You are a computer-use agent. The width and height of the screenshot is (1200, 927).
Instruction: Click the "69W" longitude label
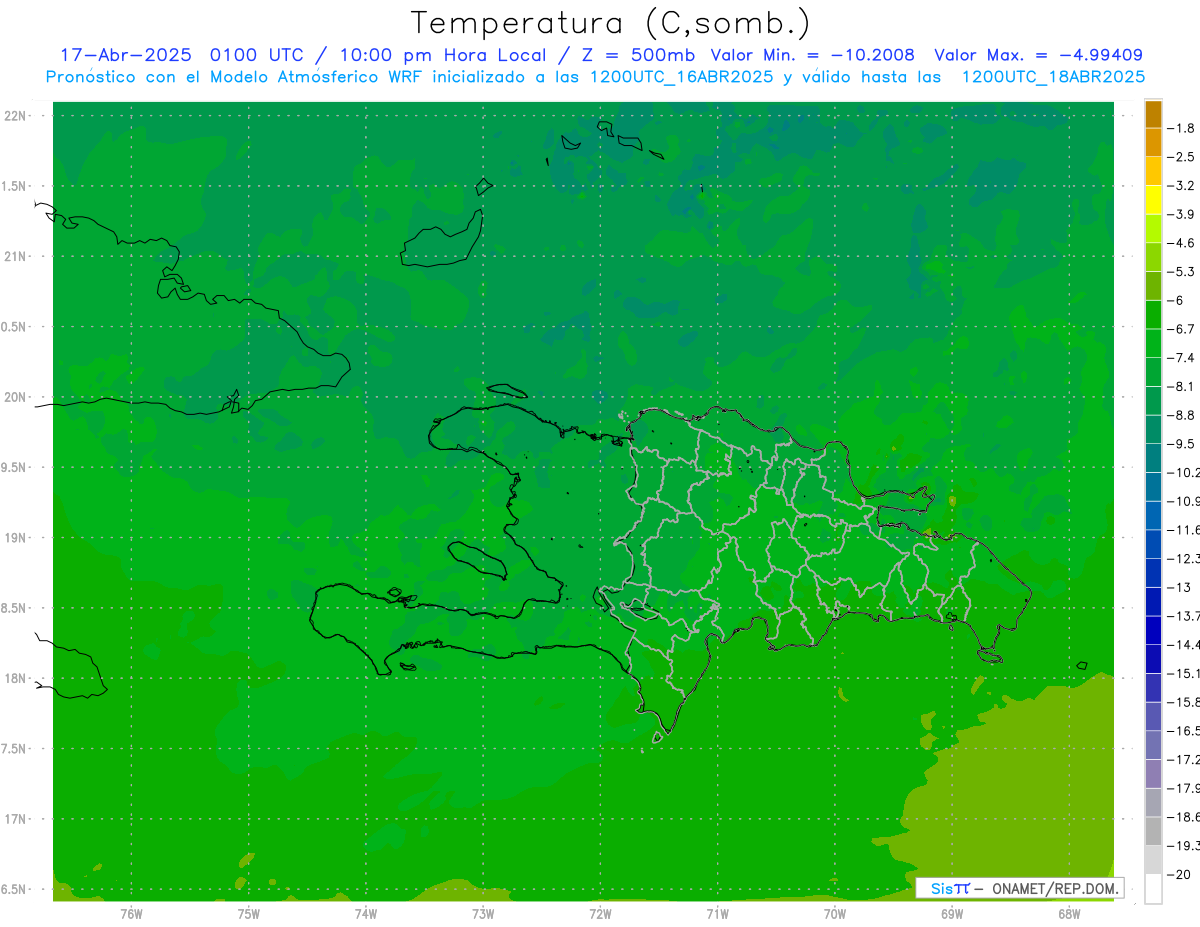(x=952, y=913)
